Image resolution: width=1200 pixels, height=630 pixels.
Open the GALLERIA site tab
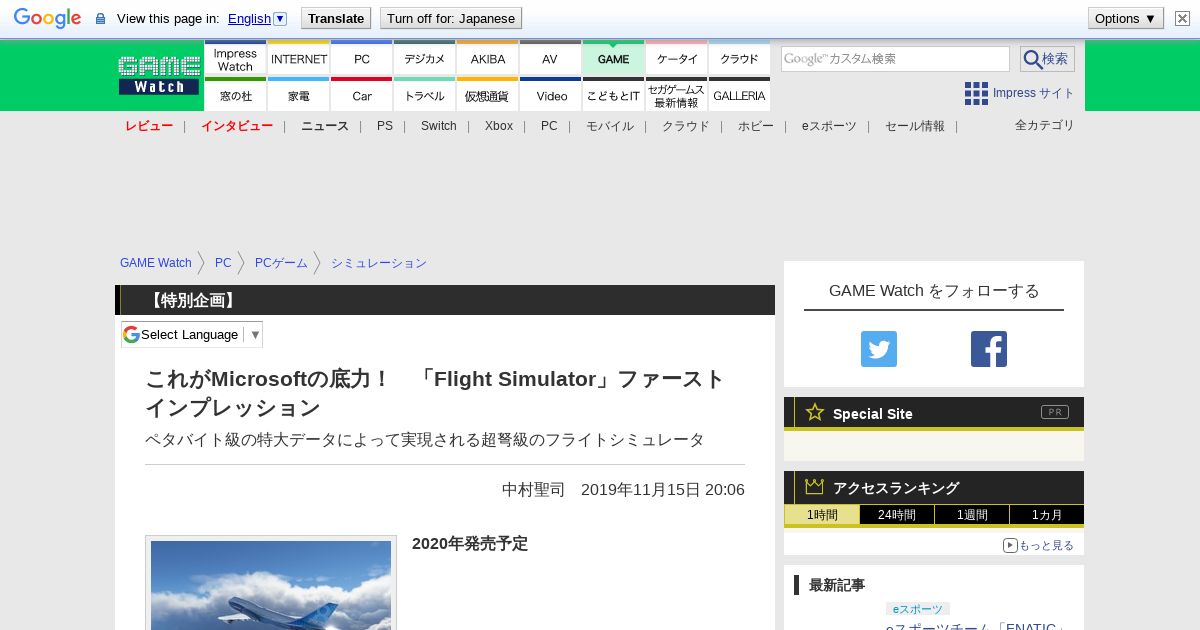pyautogui.click(x=739, y=95)
